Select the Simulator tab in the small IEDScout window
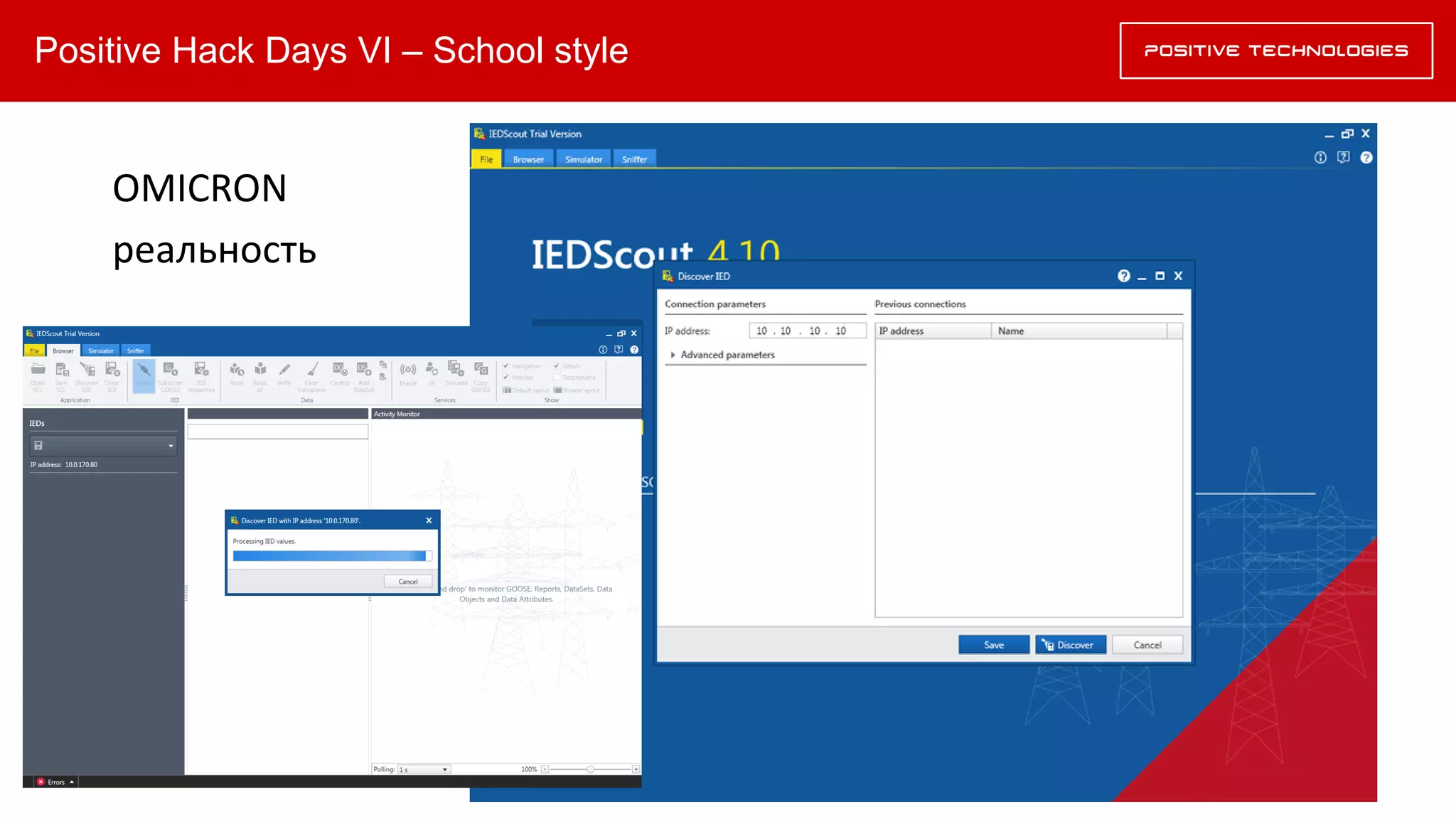 pyautogui.click(x=100, y=350)
